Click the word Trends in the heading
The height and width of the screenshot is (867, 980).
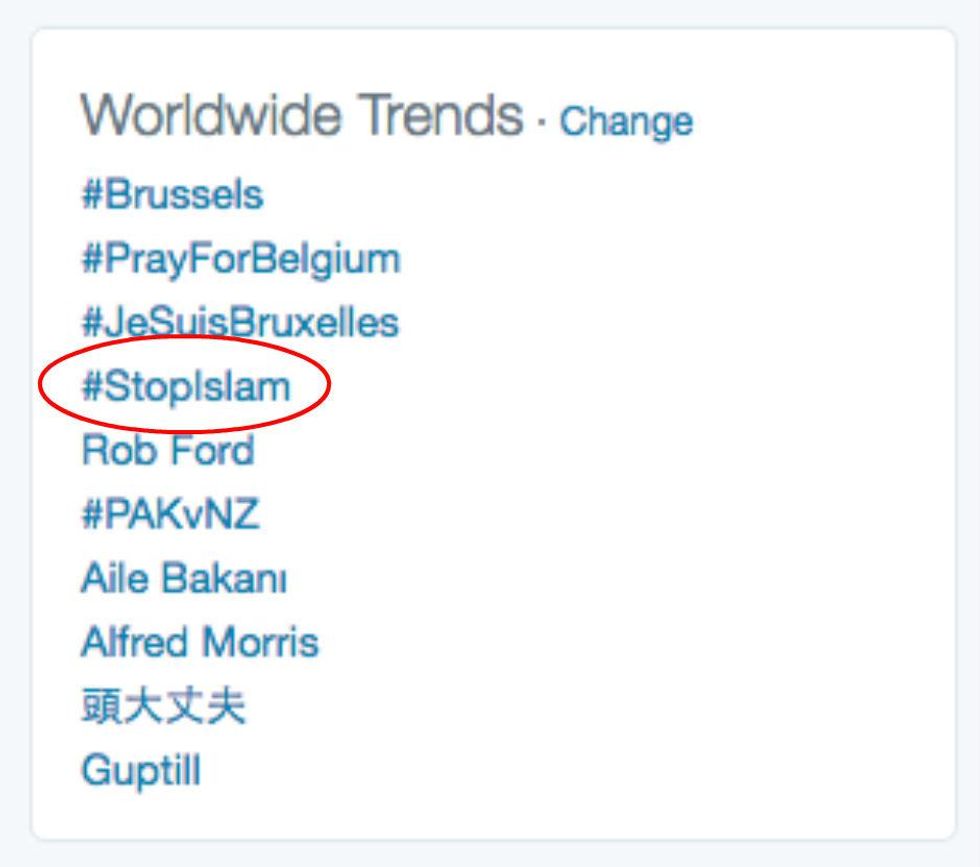click(x=442, y=115)
